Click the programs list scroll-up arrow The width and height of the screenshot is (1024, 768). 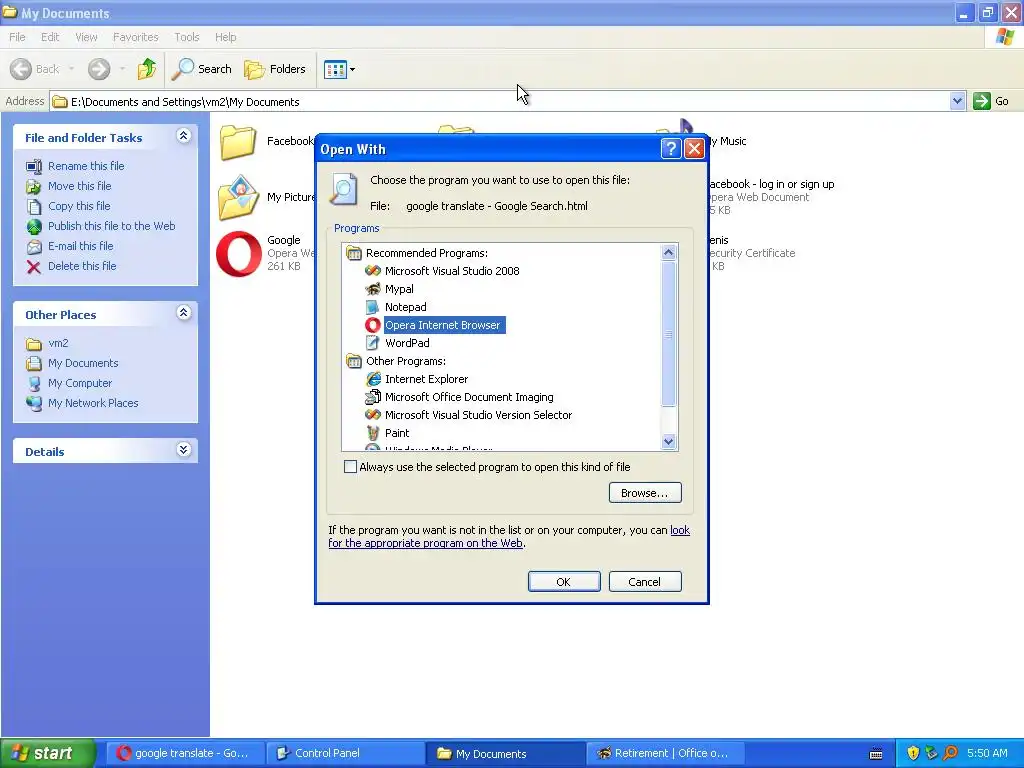pos(668,253)
